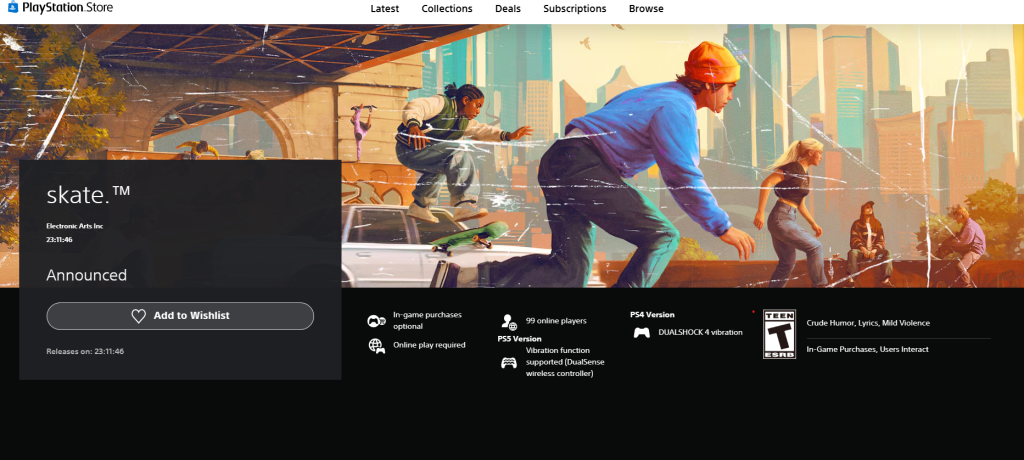Viewport: 1024px width, 460px height.
Task: Click the Announced status text
Action: (86, 275)
